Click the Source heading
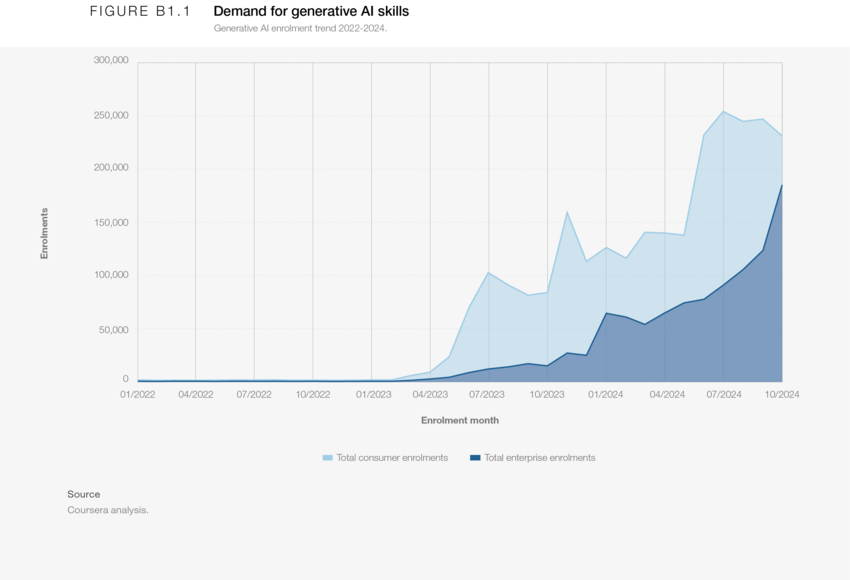Image resolution: width=850 pixels, height=580 pixels. point(83,494)
